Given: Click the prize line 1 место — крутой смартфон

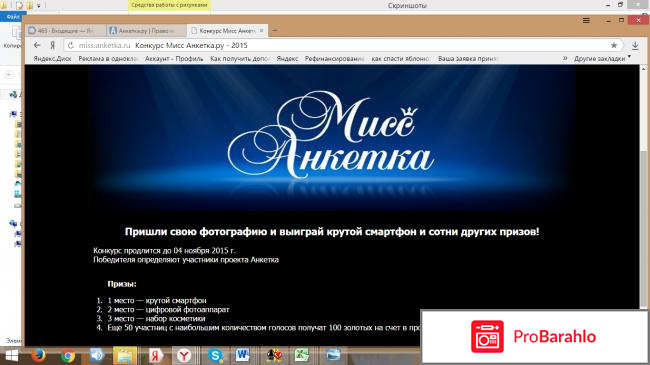Looking at the screenshot, I should click(157, 300).
